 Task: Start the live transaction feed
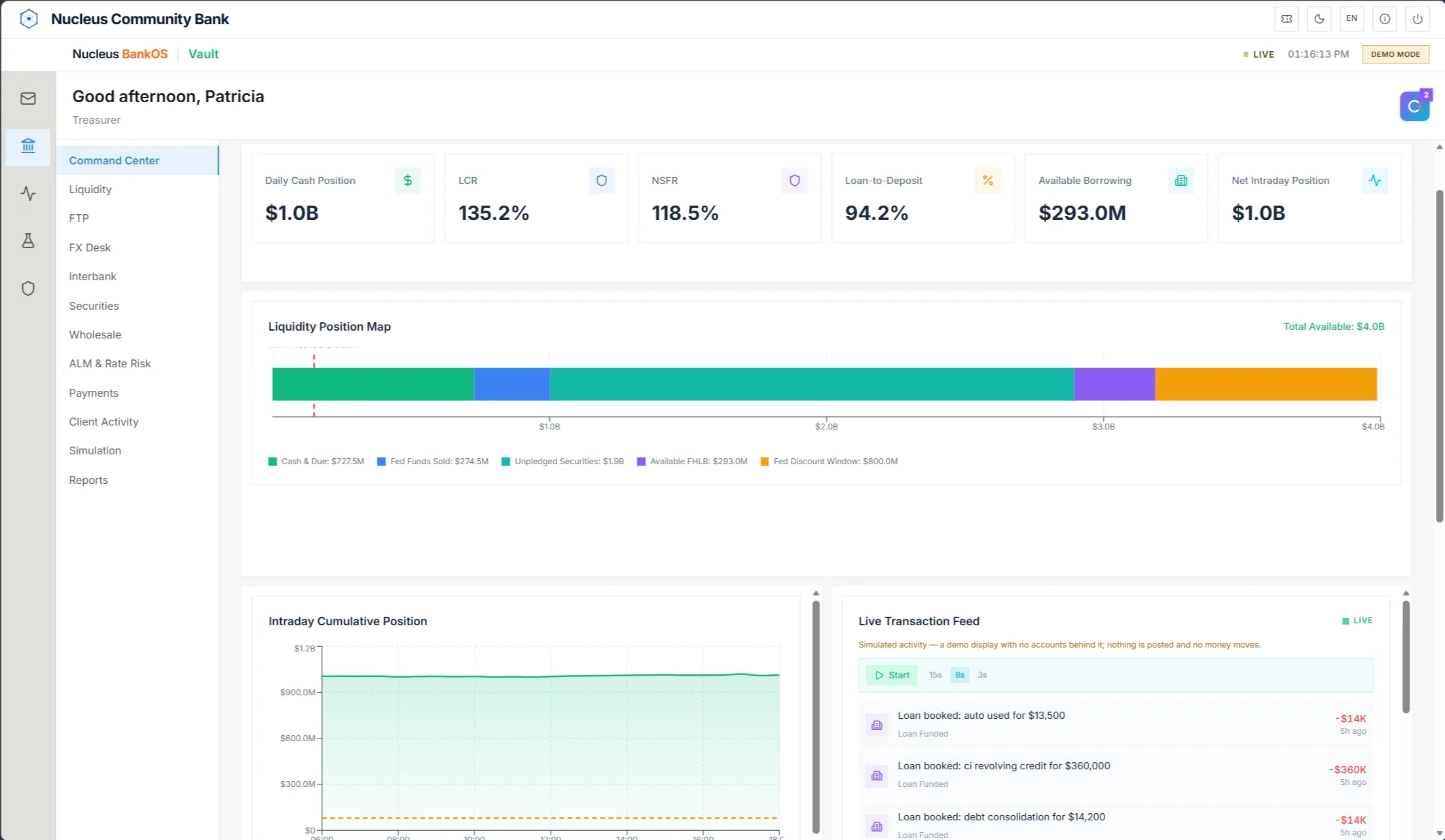point(892,675)
